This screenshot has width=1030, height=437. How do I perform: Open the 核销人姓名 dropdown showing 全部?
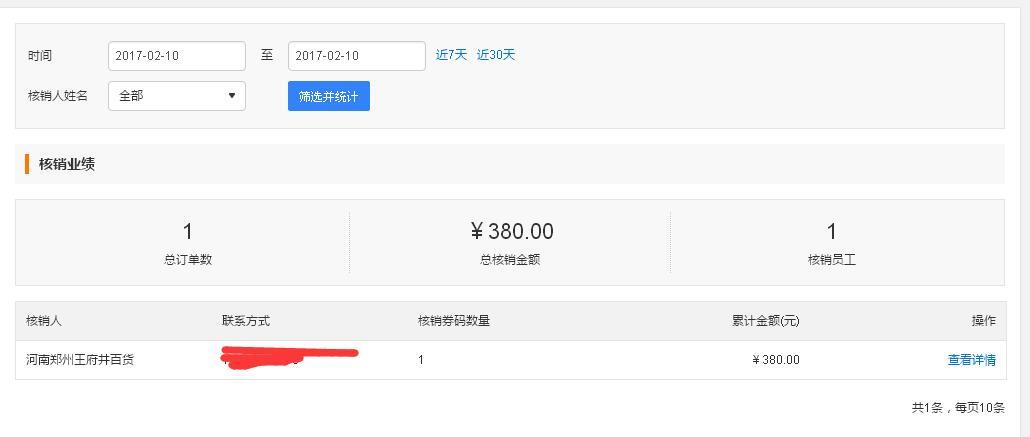[x=177, y=96]
